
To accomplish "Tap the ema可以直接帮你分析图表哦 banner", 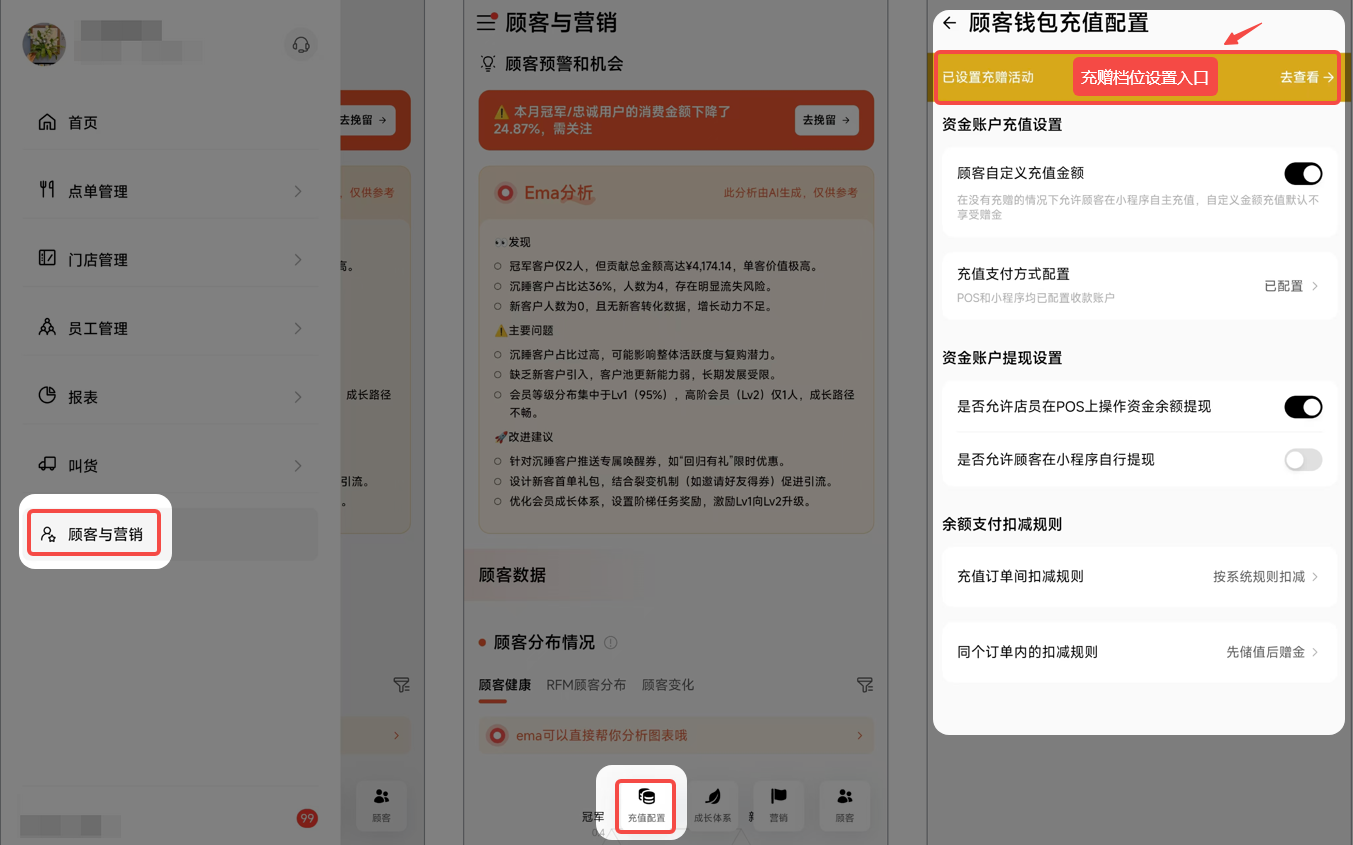I will (x=674, y=736).
